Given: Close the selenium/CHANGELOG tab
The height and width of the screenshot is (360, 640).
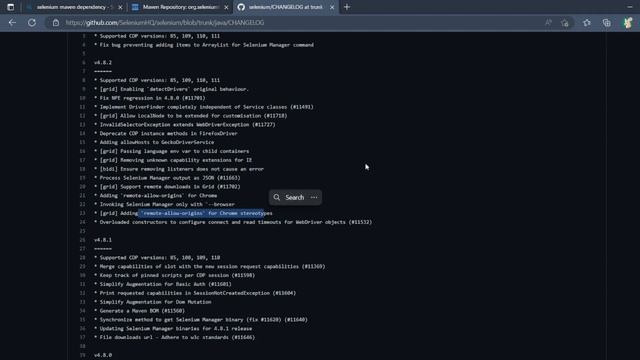Looking at the screenshot, I should click(332, 7).
